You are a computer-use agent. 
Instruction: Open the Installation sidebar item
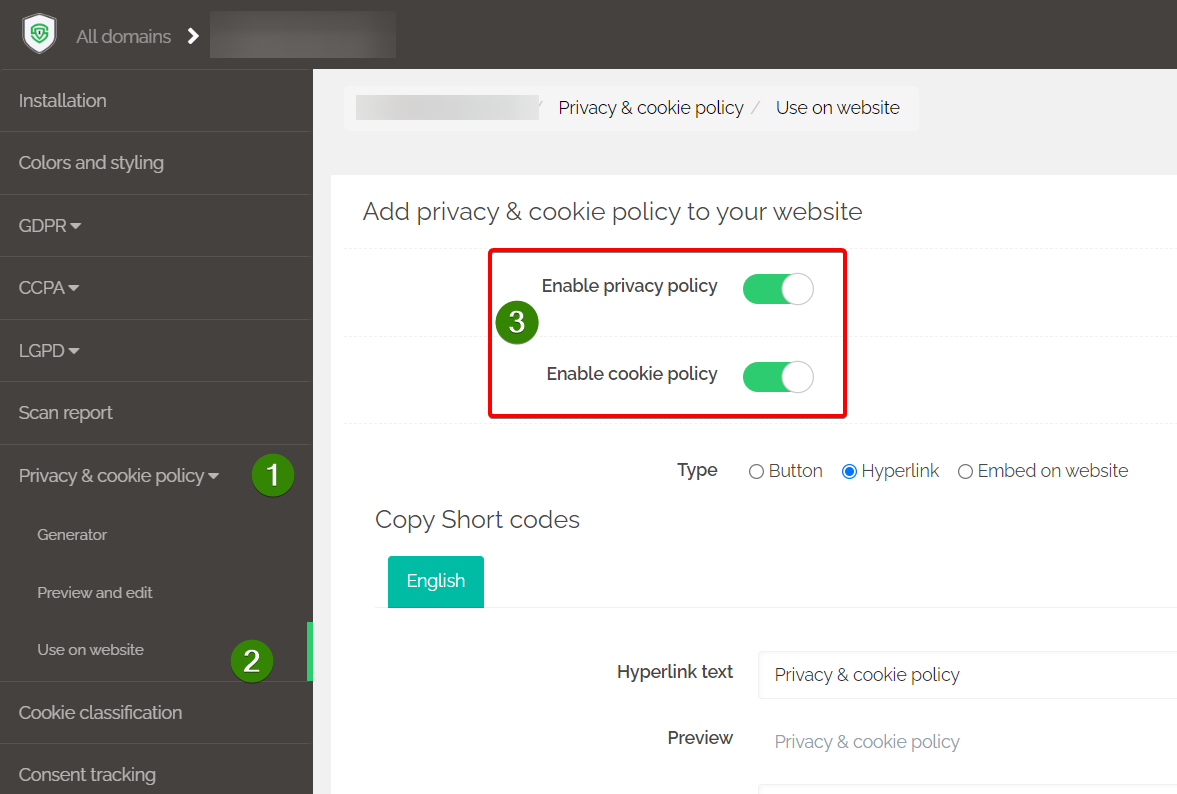point(62,100)
